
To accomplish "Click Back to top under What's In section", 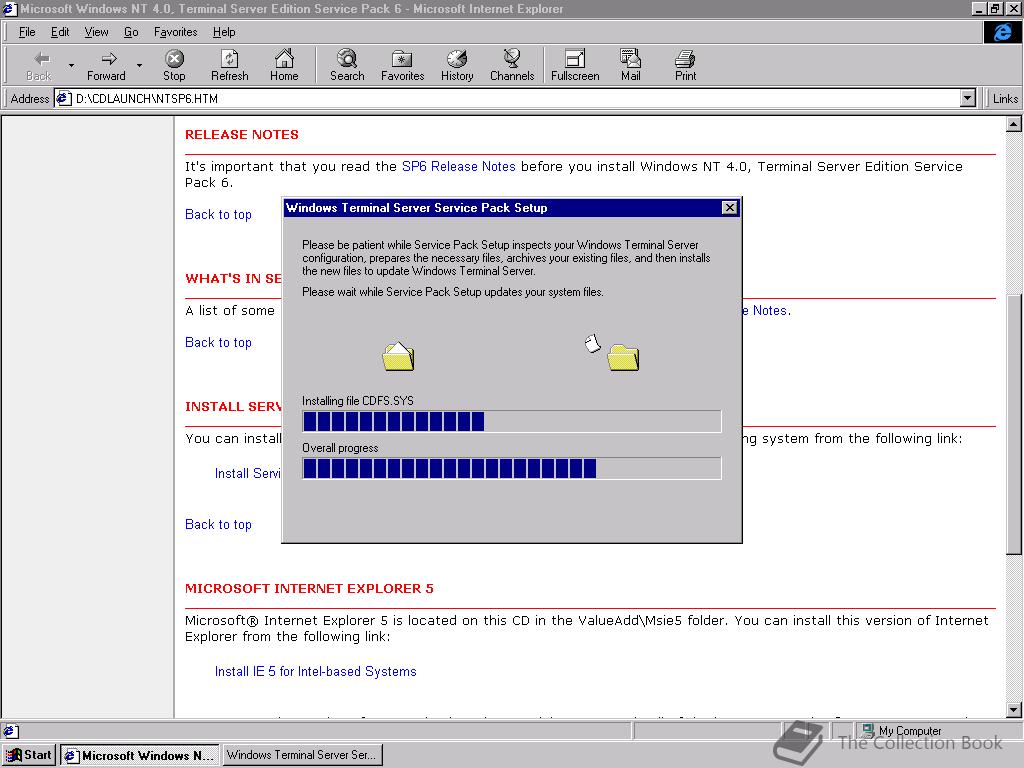I will [x=218, y=342].
